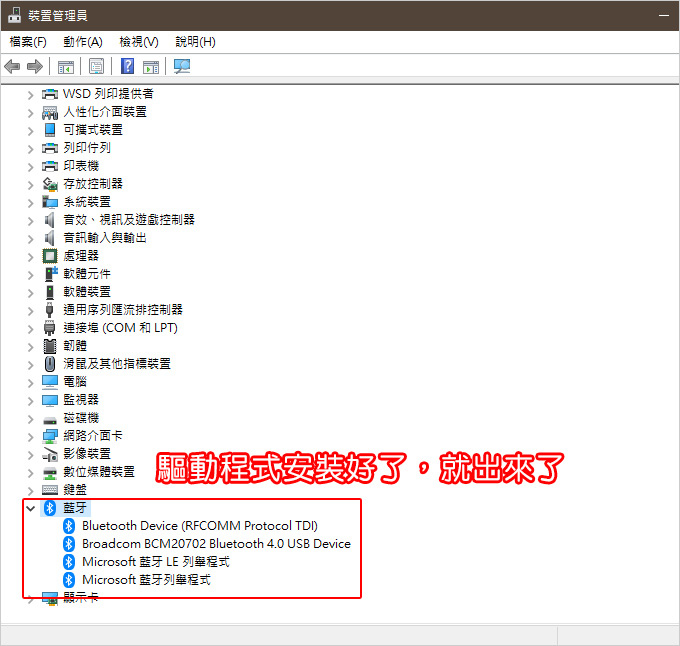Expand 音效、視訊及遊戲控制器 category
The height and width of the screenshot is (646, 680).
pos(30,221)
